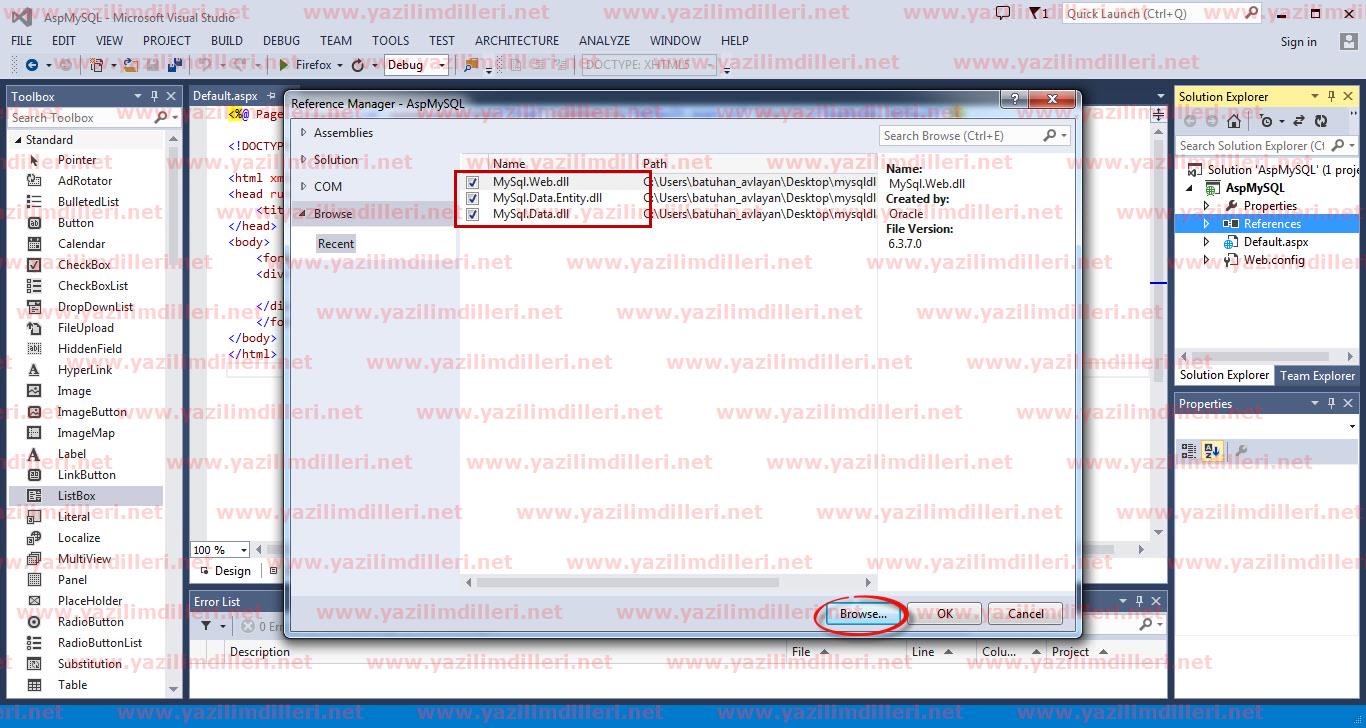Click the Reference Manager horizontal scrollbar
The height and width of the screenshot is (728, 1366).
click(x=627, y=582)
